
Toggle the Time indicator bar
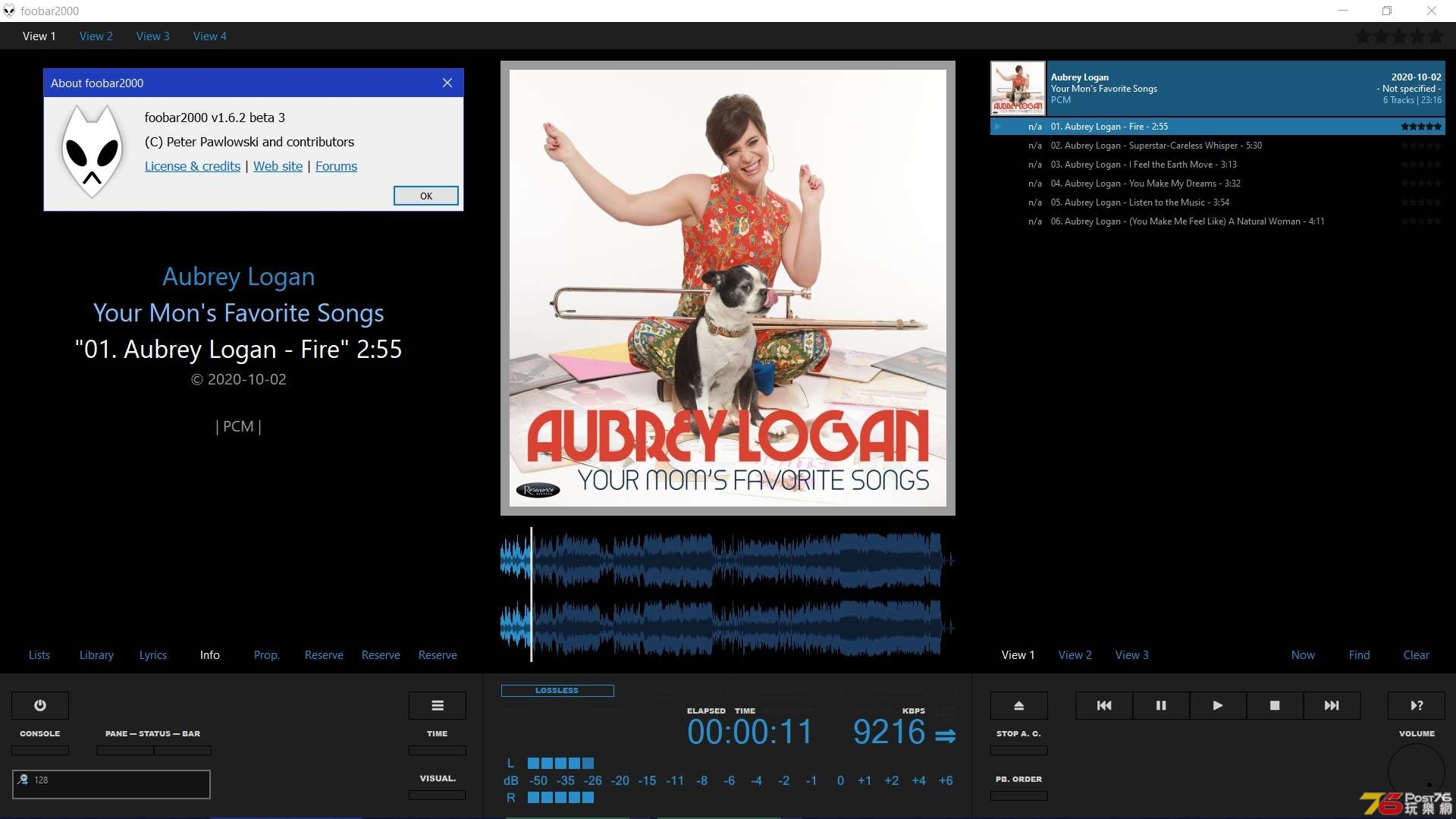pos(438,750)
